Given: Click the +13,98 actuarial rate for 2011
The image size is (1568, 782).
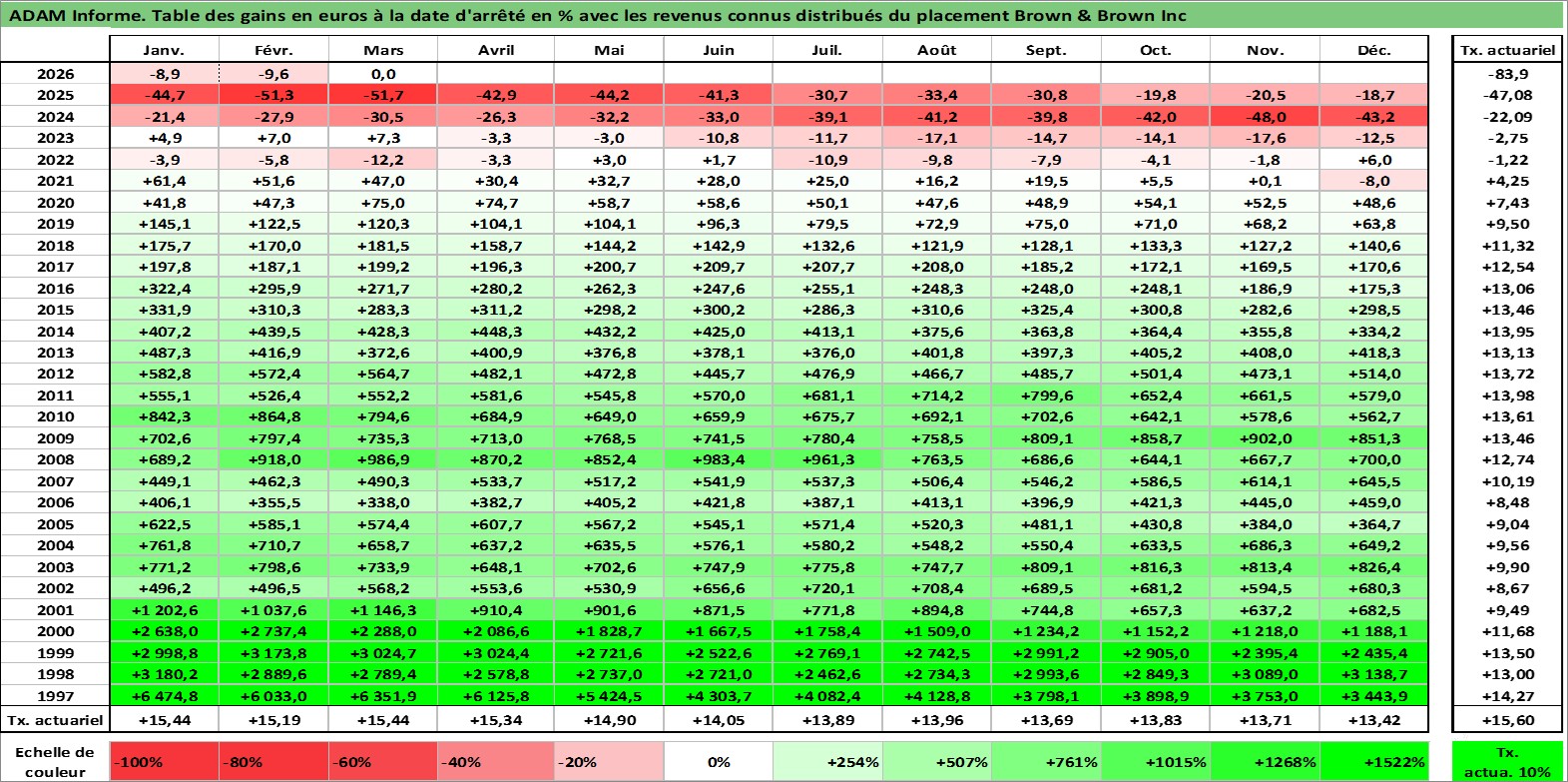Looking at the screenshot, I should [1507, 395].
